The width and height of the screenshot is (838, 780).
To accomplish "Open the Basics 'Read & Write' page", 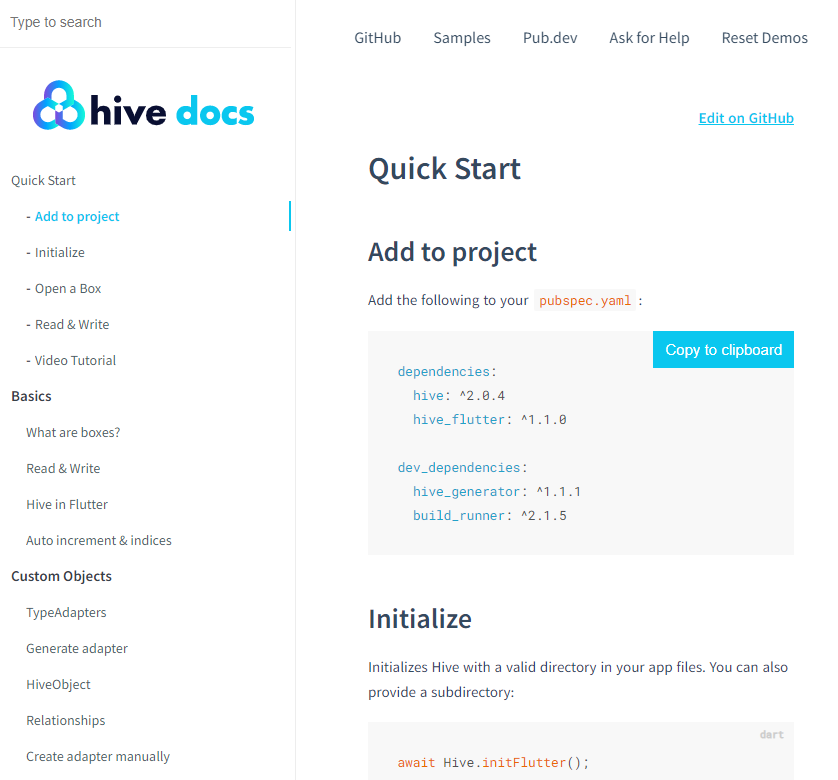I will [x=63, y=468].
